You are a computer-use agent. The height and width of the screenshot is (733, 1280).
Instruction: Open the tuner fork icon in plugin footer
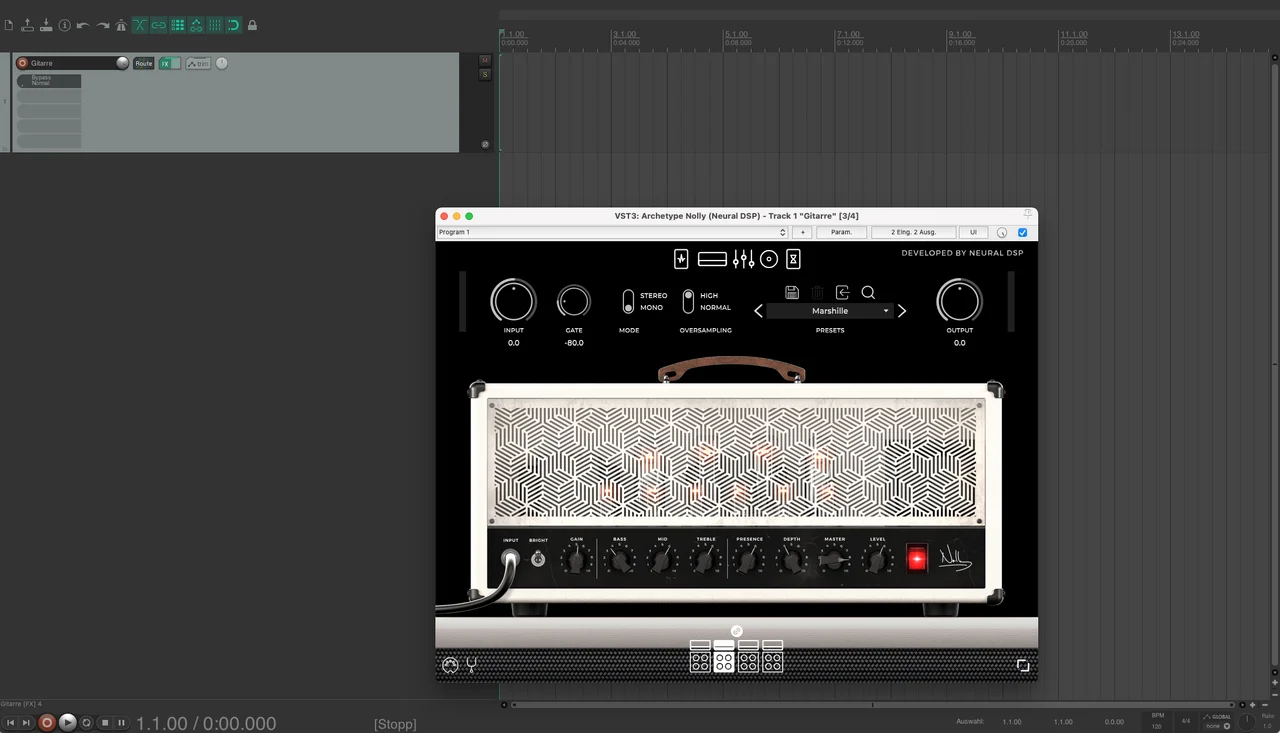471,665
